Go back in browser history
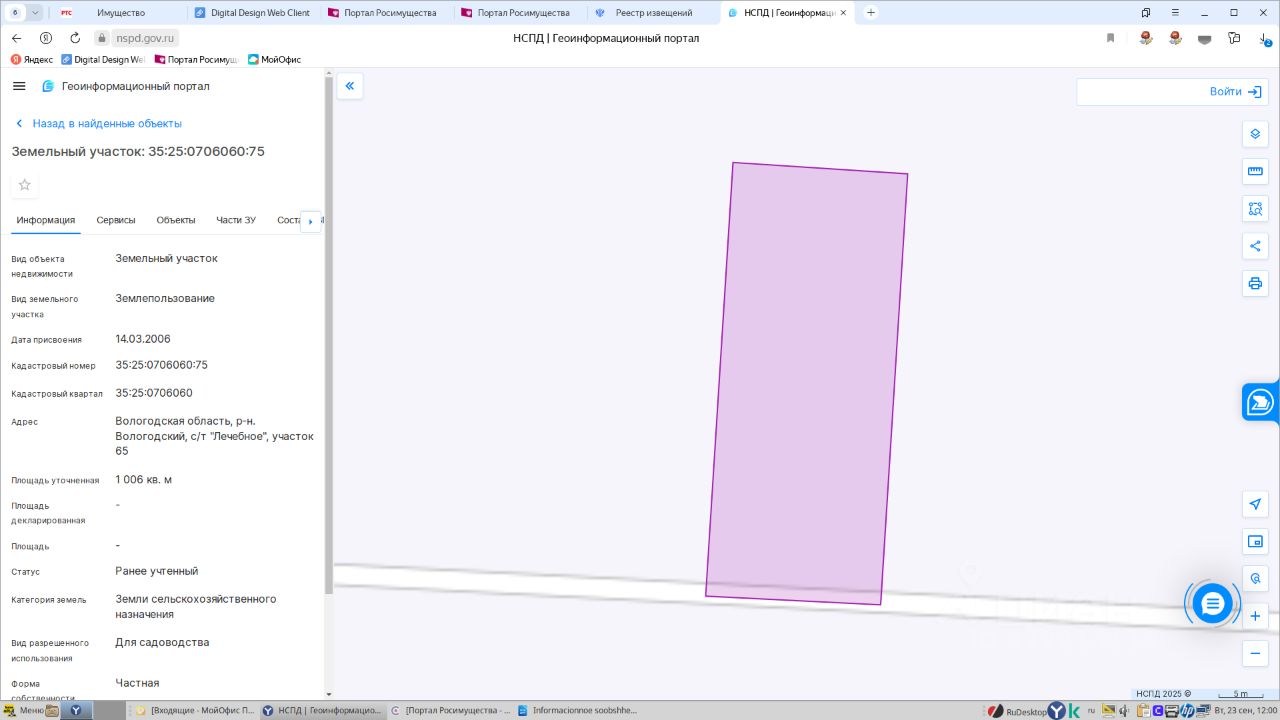 (16, 38)
